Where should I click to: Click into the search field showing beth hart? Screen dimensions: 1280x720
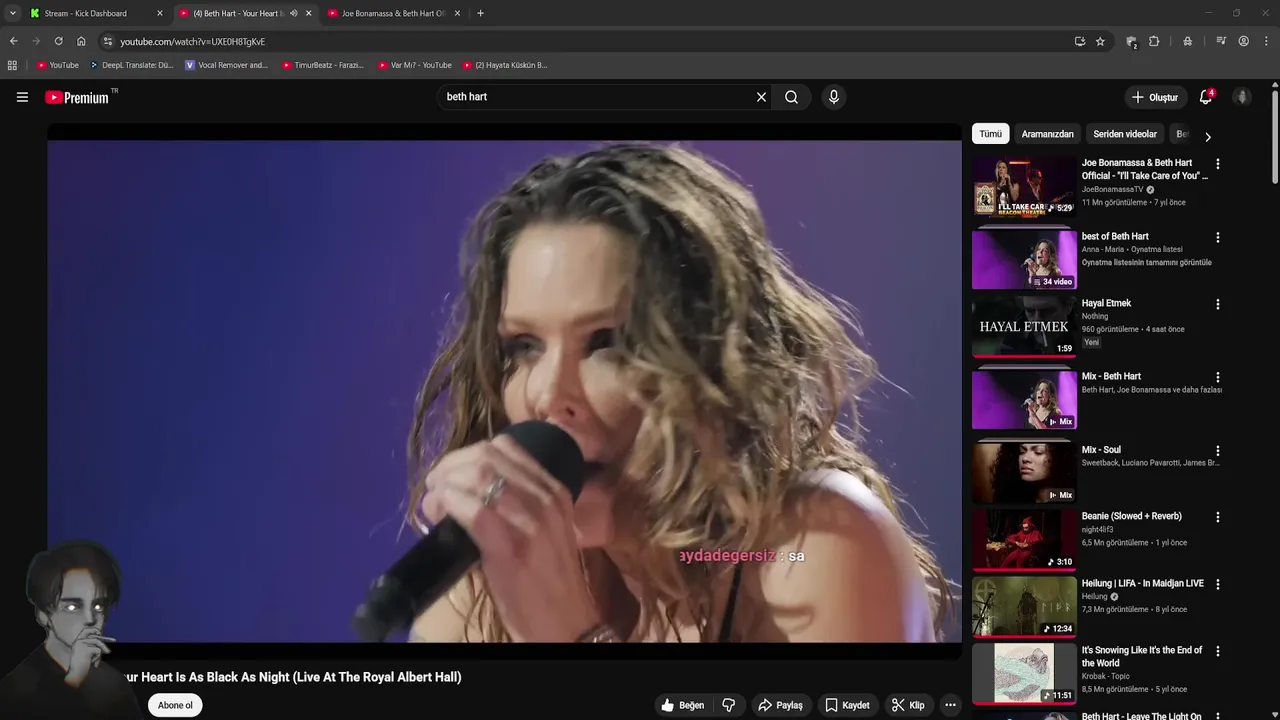[595, 97]
